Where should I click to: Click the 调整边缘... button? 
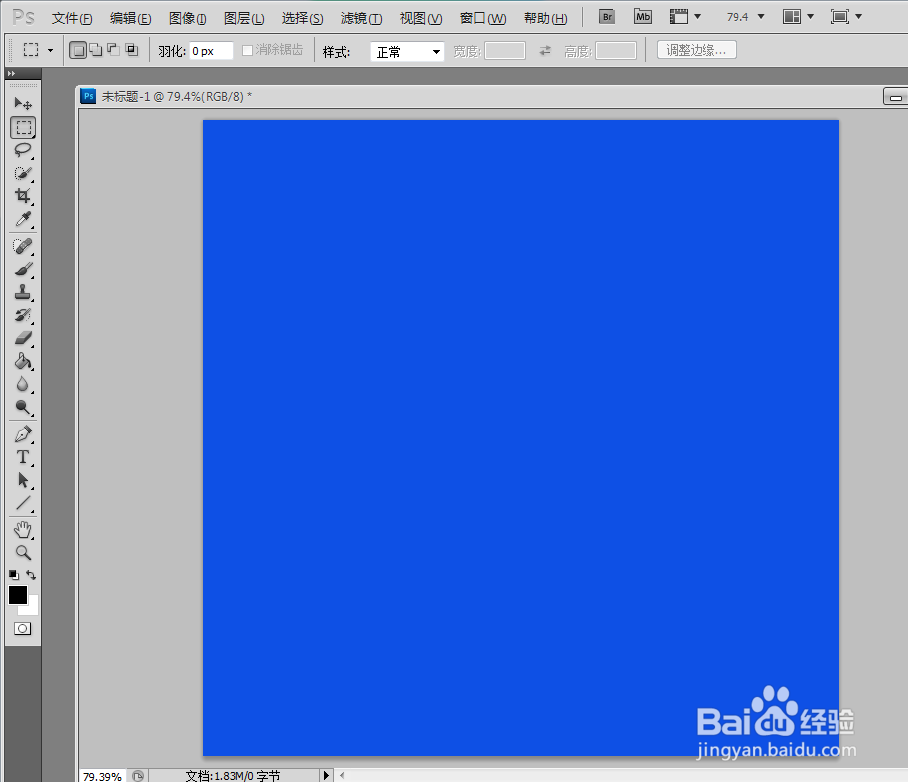(697, 50)
